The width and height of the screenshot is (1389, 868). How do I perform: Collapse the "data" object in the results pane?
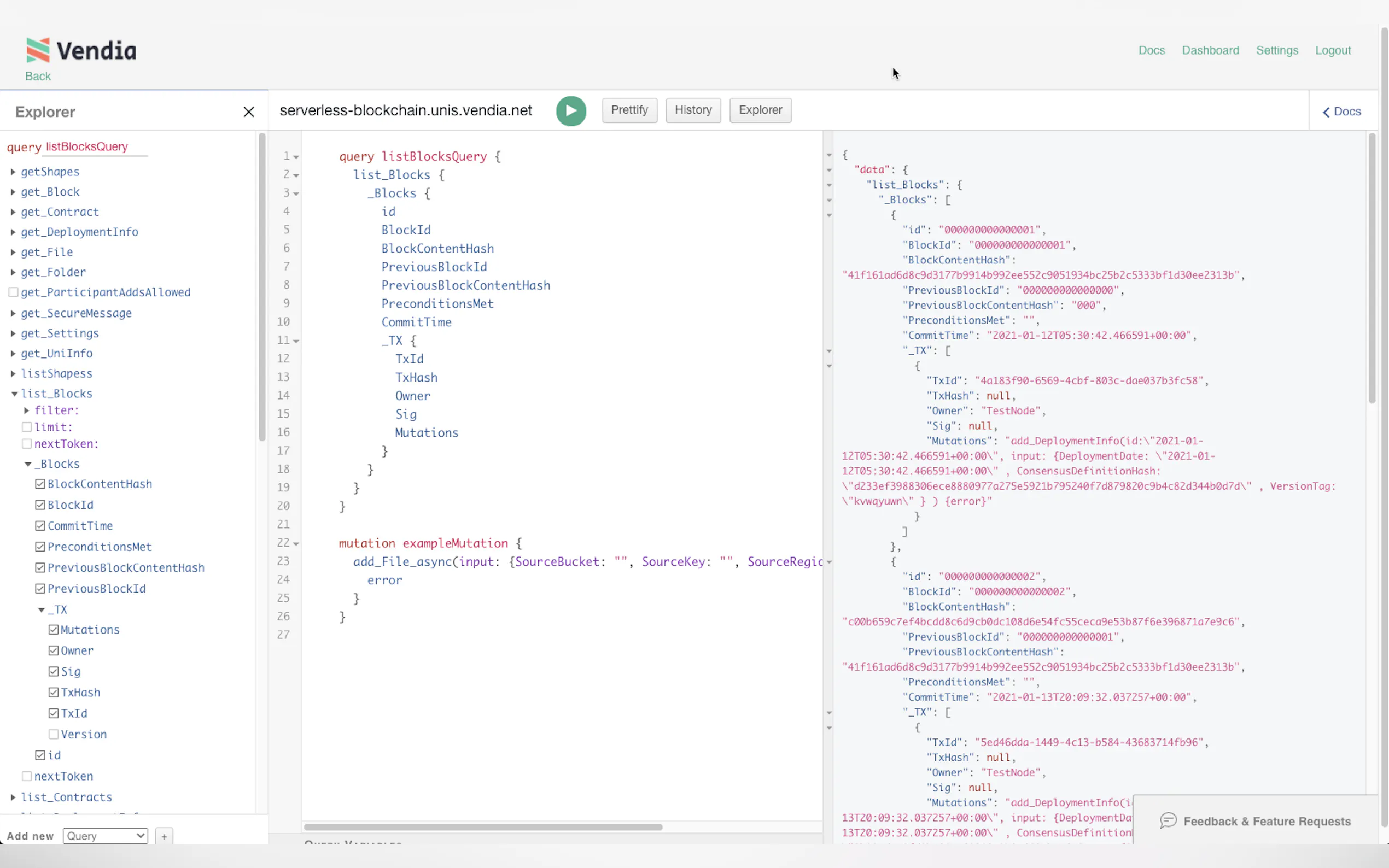click(829, 170)
